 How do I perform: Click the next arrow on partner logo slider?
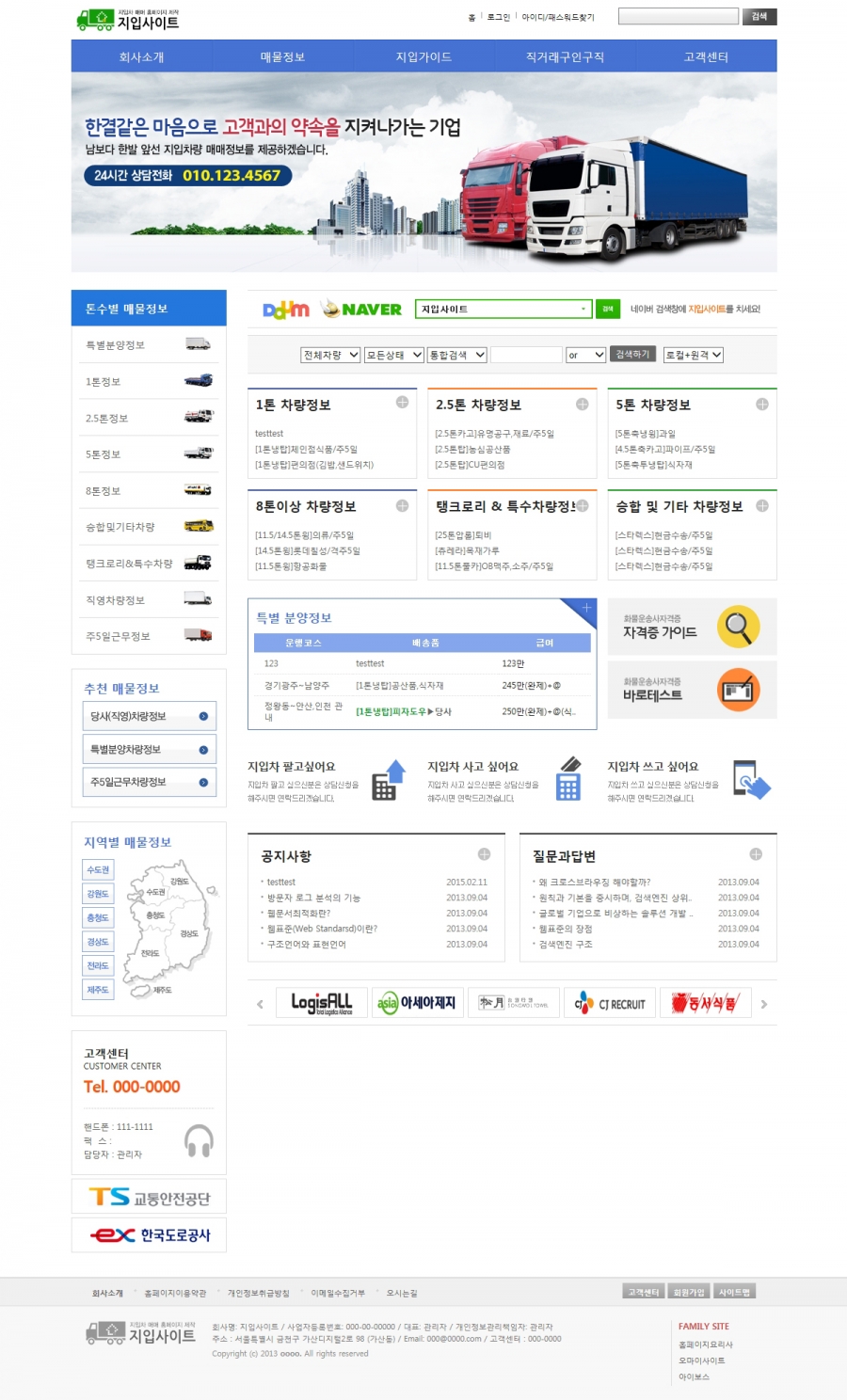(763, 1005)
